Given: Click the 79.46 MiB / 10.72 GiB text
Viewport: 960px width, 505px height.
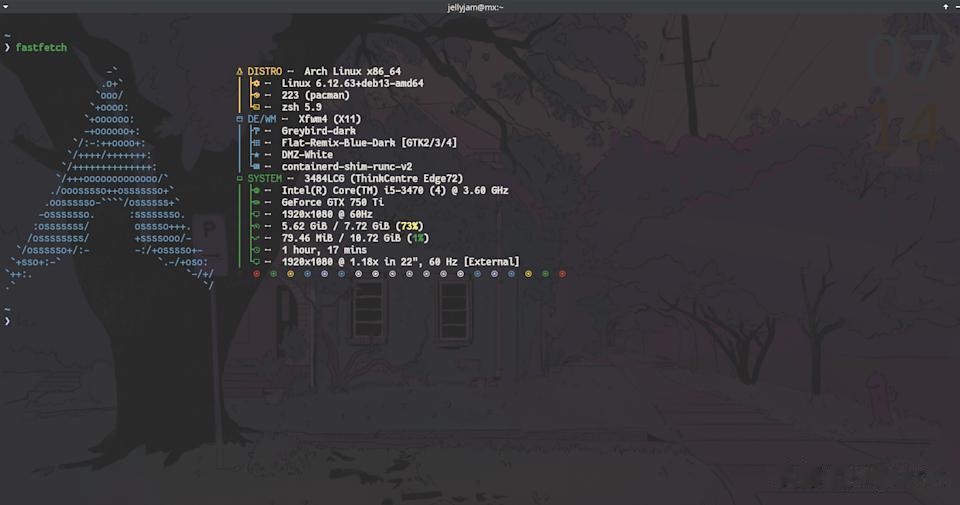Looking at the screenshot, I should click(341, 238).
